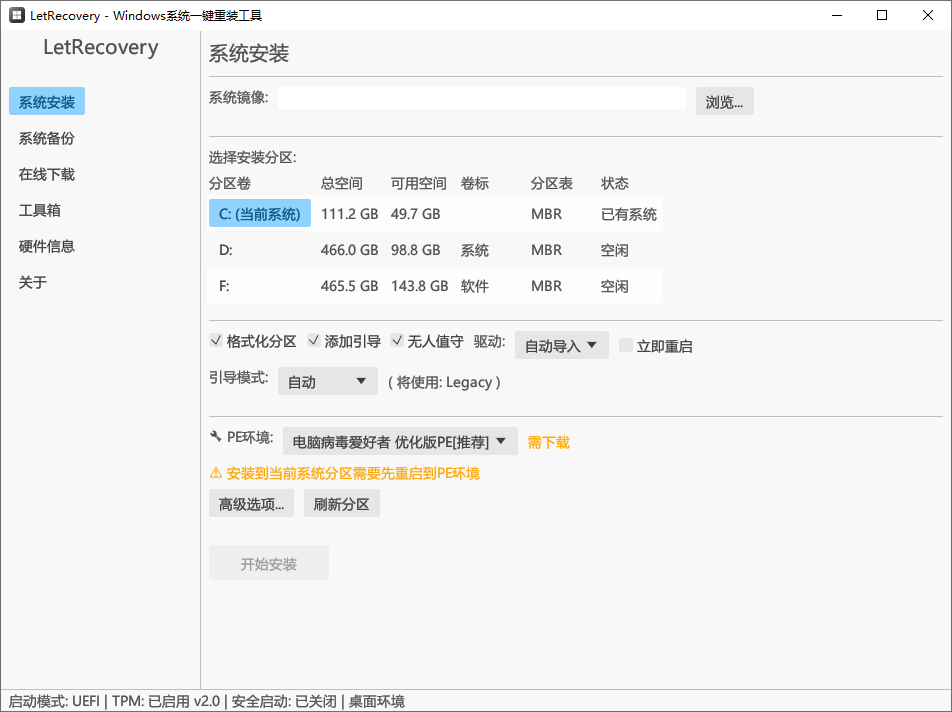Open the 高级选项 dialog
The image size is (952, 712).
[x=251, y=503]
